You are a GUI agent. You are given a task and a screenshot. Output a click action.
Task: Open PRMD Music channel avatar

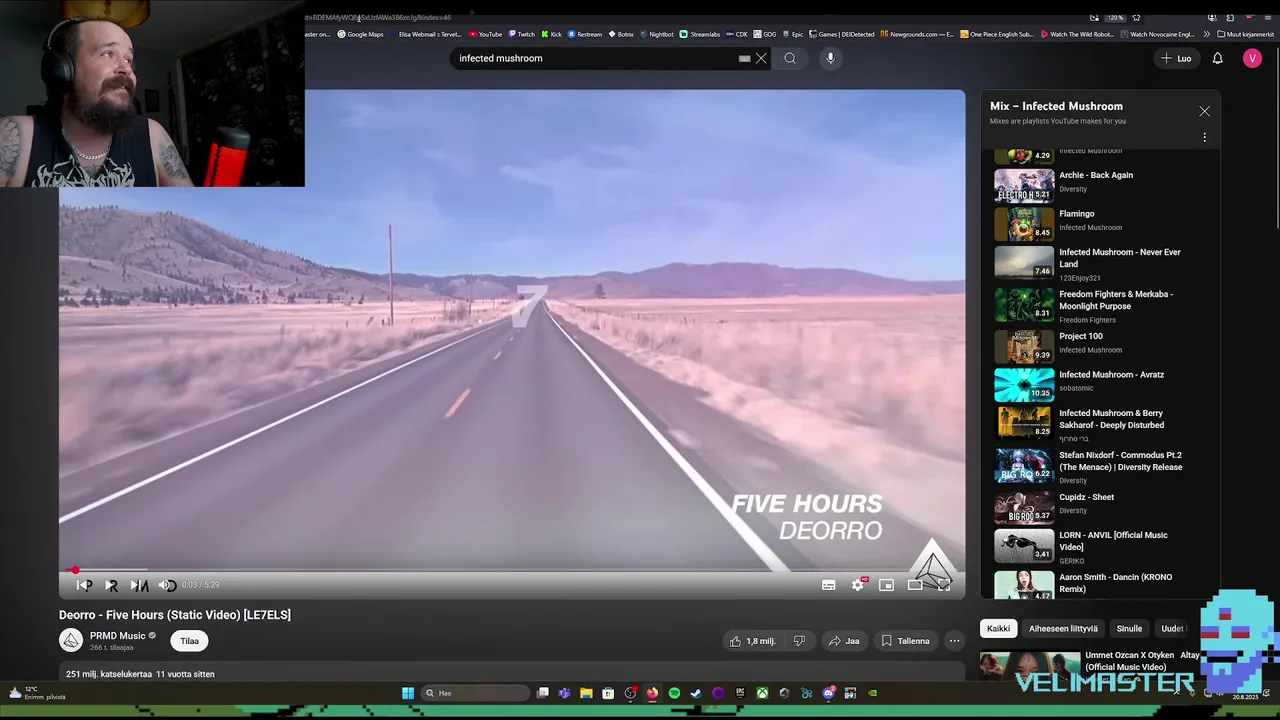(x=71, y=641)
